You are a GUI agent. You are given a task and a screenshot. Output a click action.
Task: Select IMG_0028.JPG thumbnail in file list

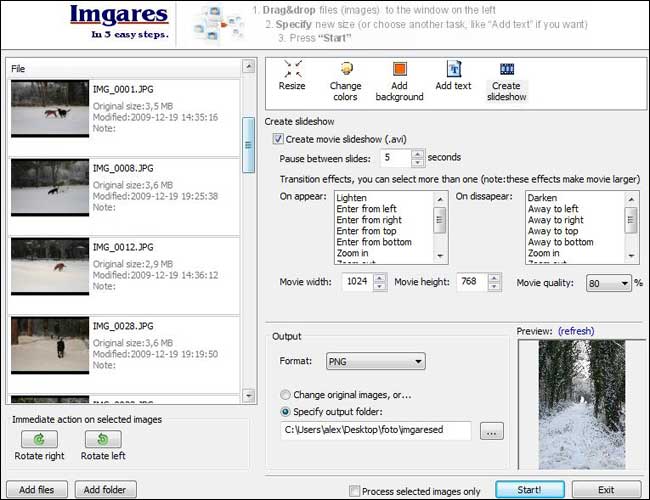click(x=50, y=345)
